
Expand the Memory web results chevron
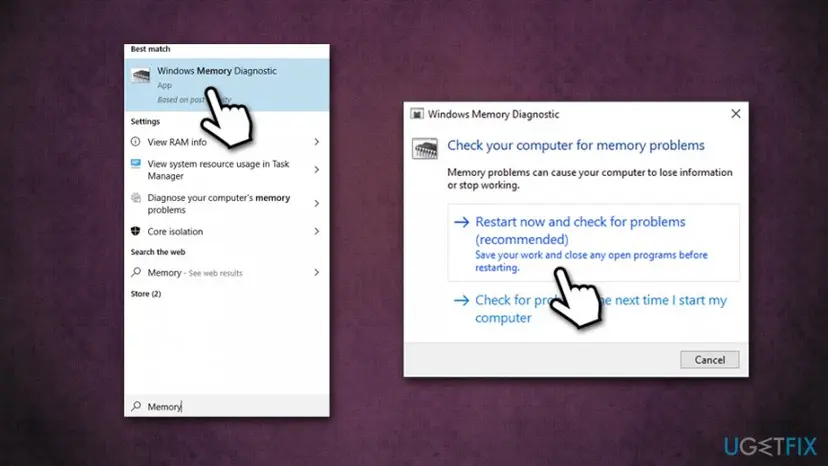click(x=316, y=273)
